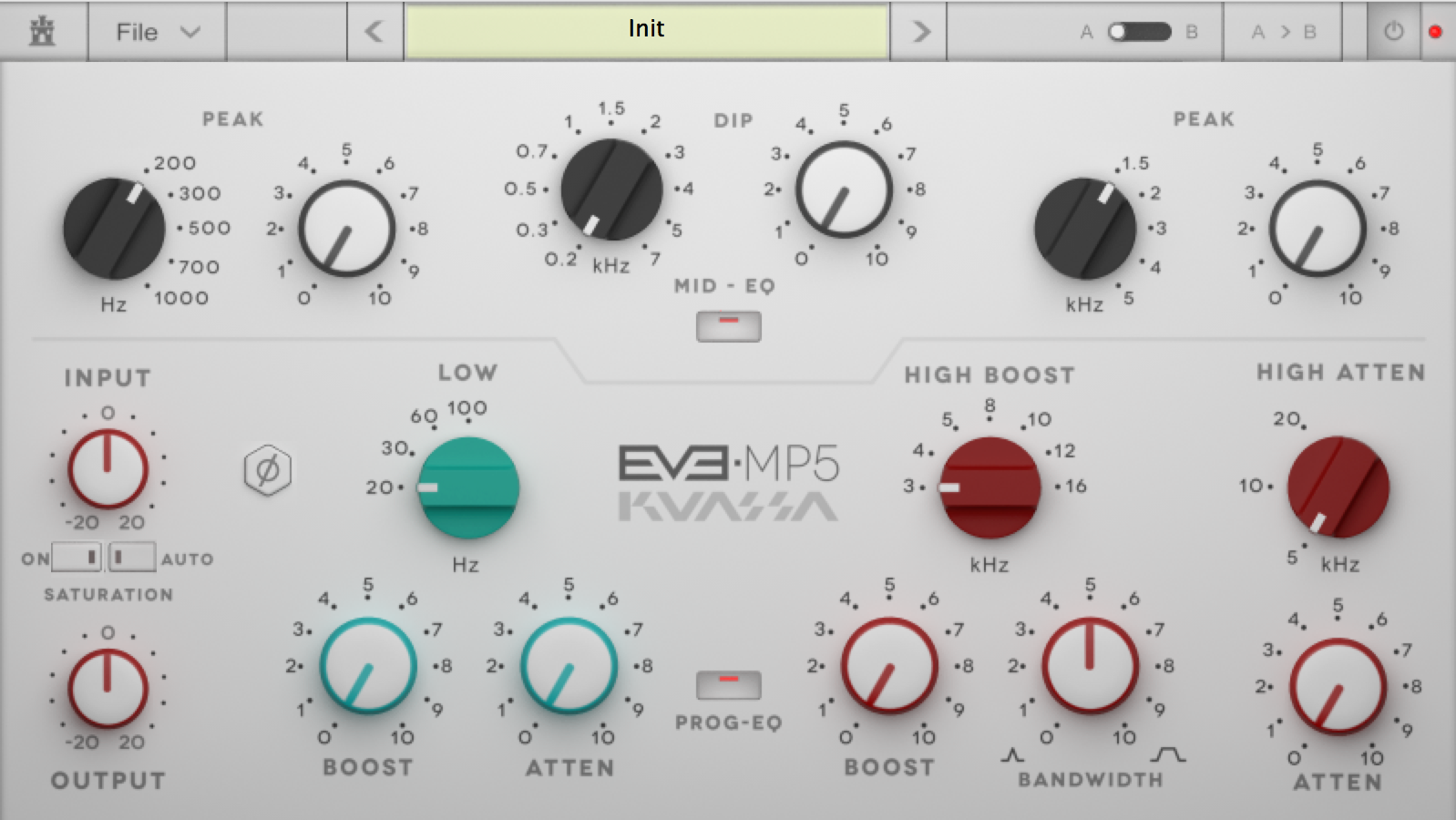Screen dimensions: 1456x820
Task: Click the wide bandwidth shape icon
Action: (1167, 755)
